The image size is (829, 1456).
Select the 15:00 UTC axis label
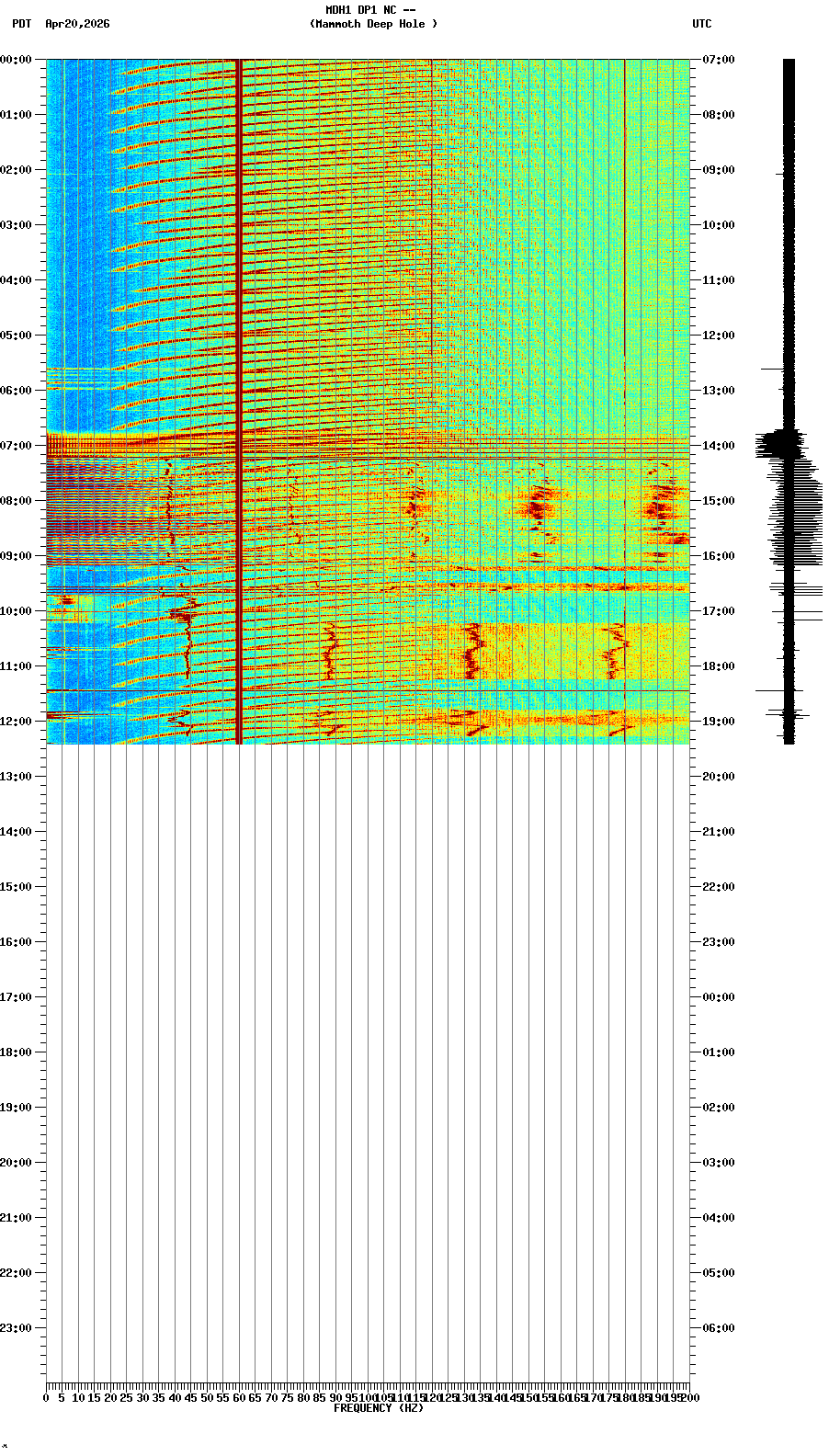pos(719,501)
